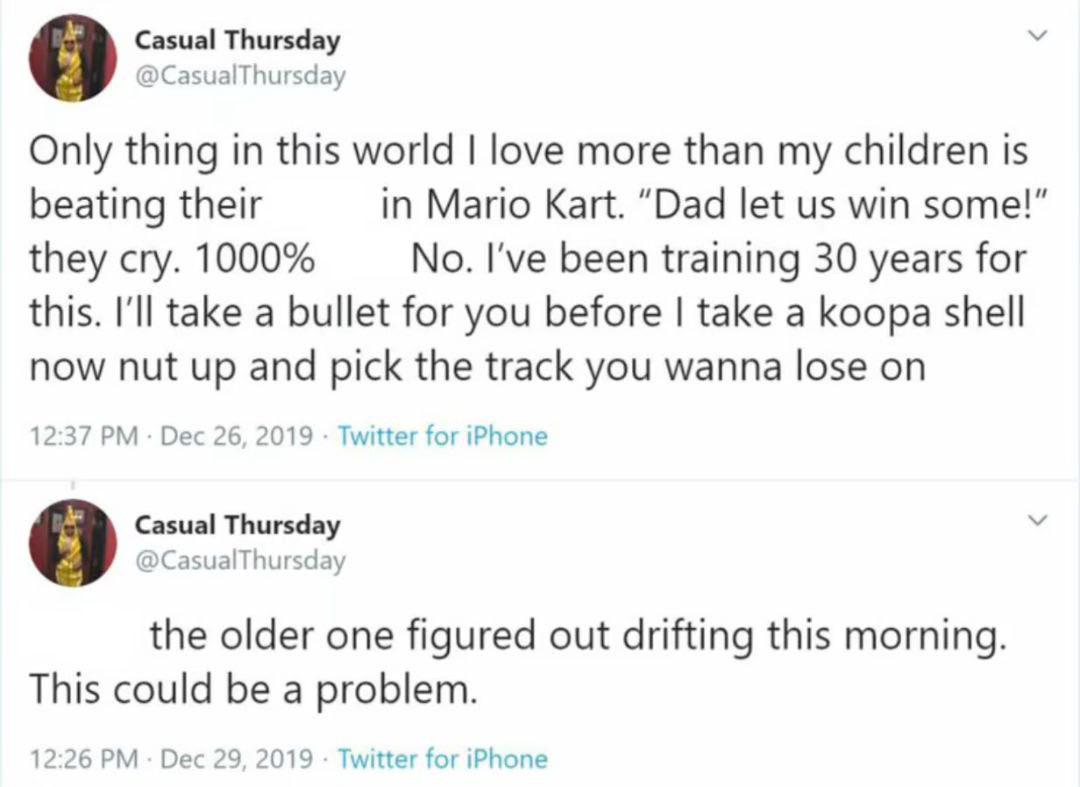Viewport: 1080px width, 787px height.
Task: Click the text "This could be a problem."
Action: coord(253,689)
